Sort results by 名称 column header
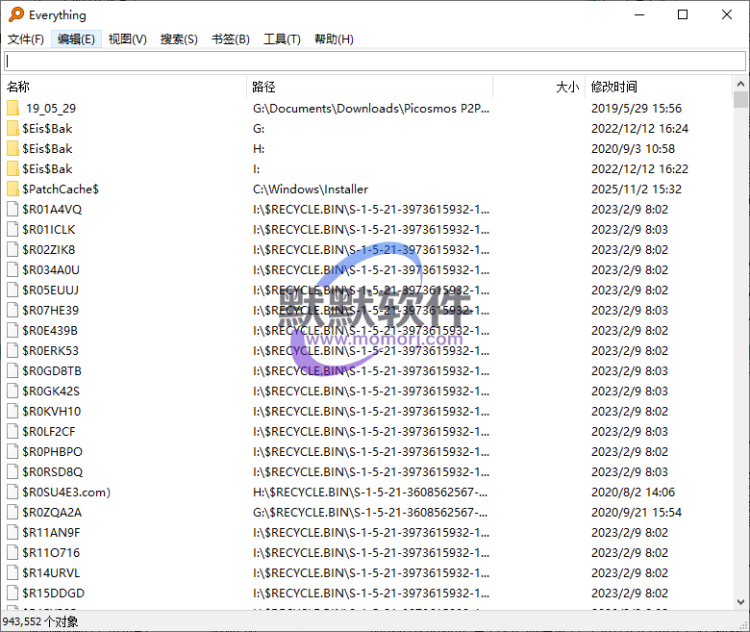 120,87
